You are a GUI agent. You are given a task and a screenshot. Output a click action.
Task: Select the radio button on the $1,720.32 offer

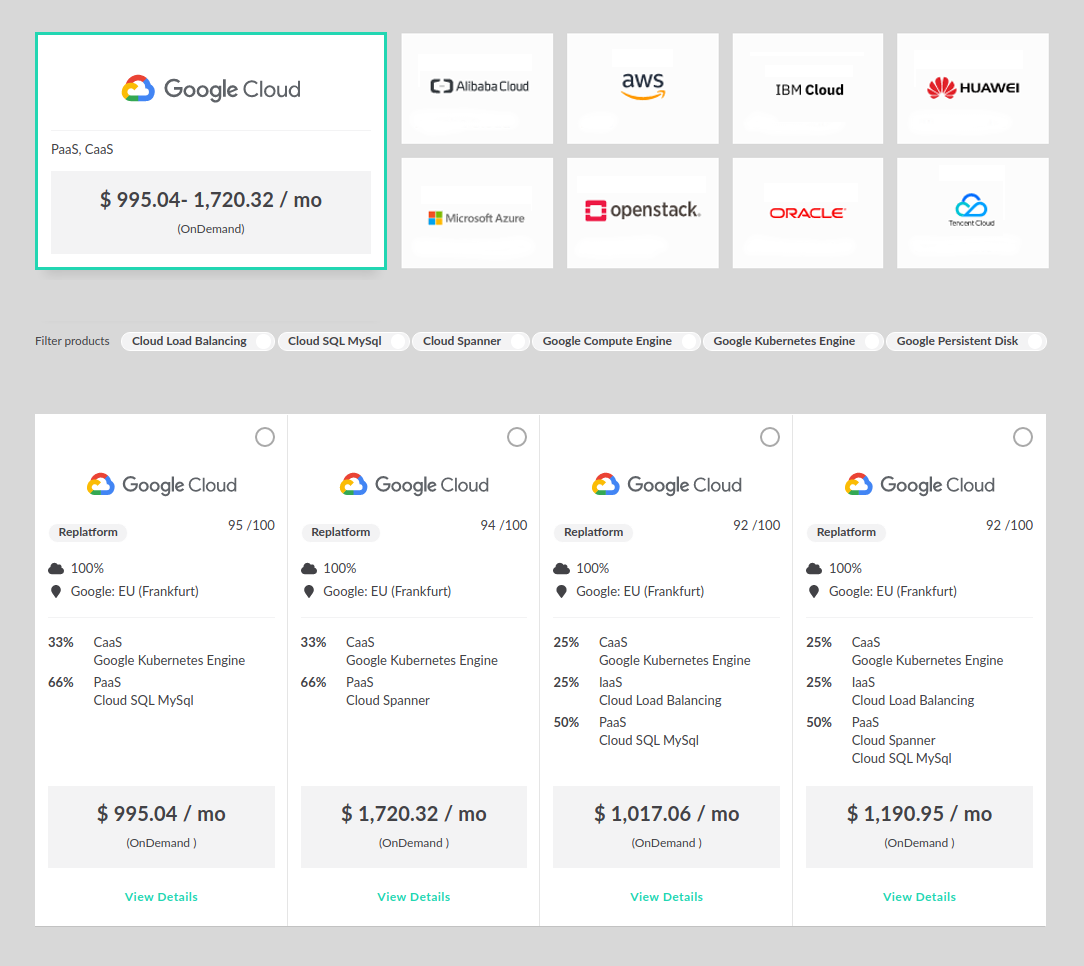[x=517, y=437]
